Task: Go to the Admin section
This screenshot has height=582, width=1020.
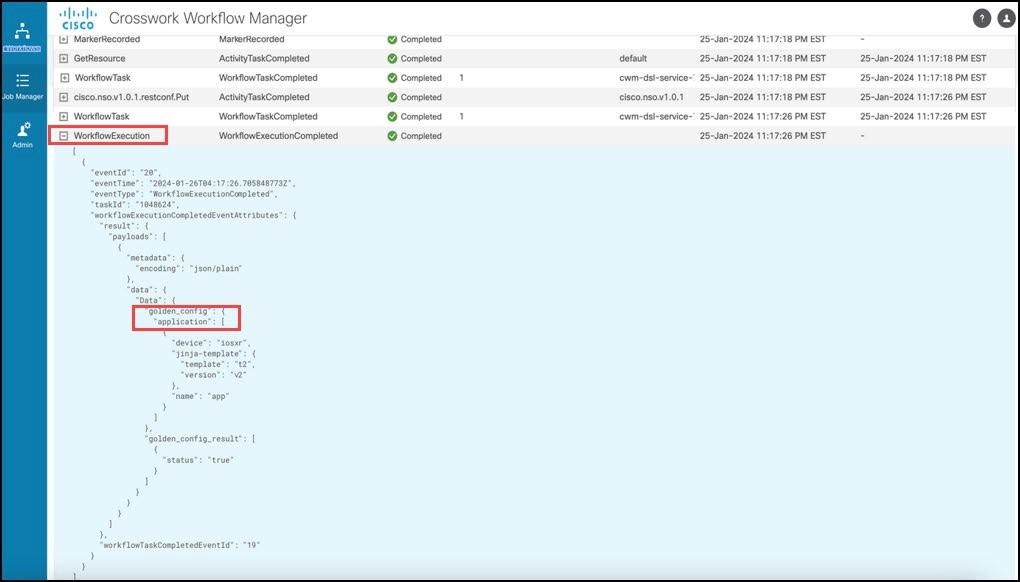Action: tap(22, 130)
